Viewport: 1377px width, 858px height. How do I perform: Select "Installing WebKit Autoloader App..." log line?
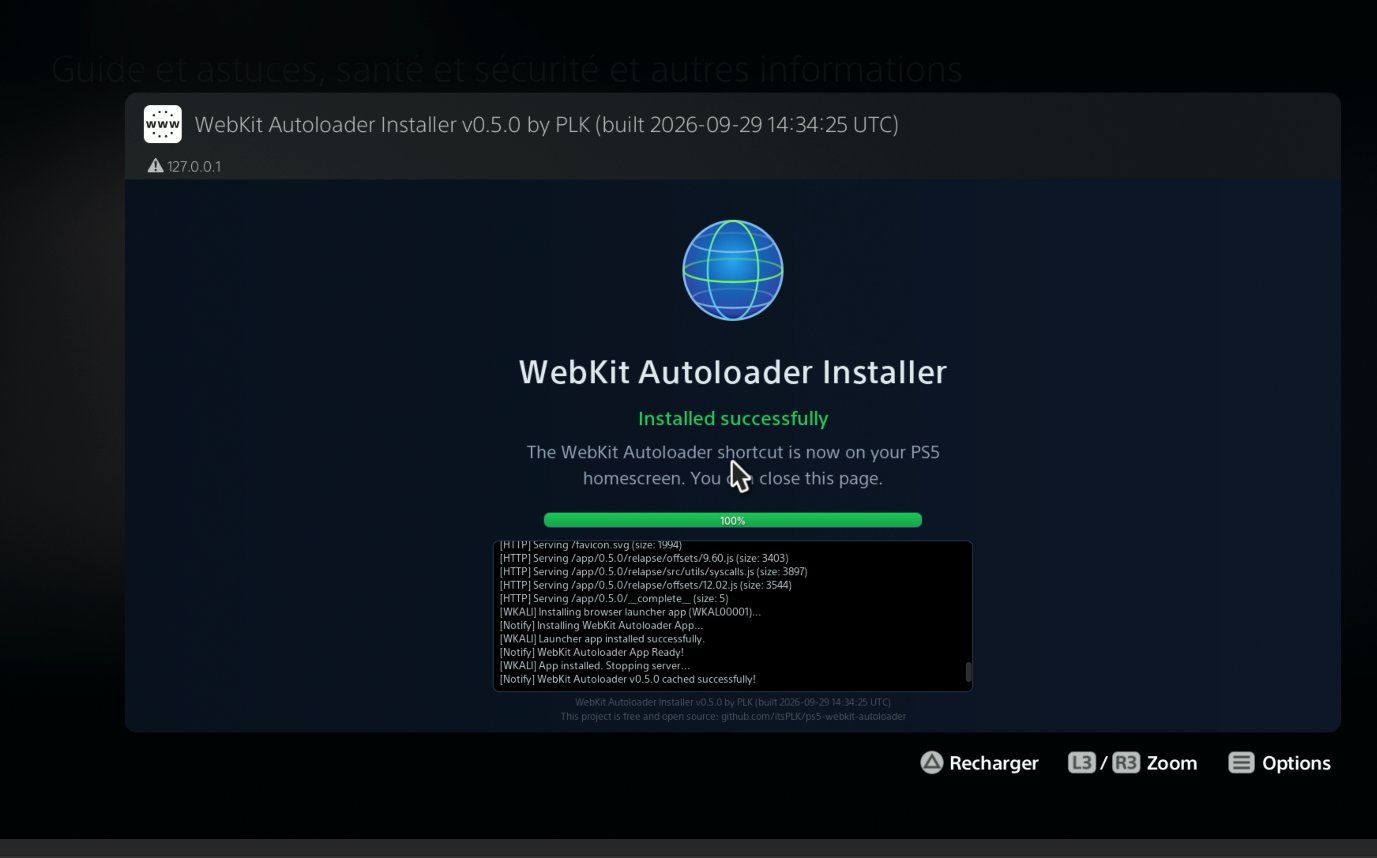(601, 626)
